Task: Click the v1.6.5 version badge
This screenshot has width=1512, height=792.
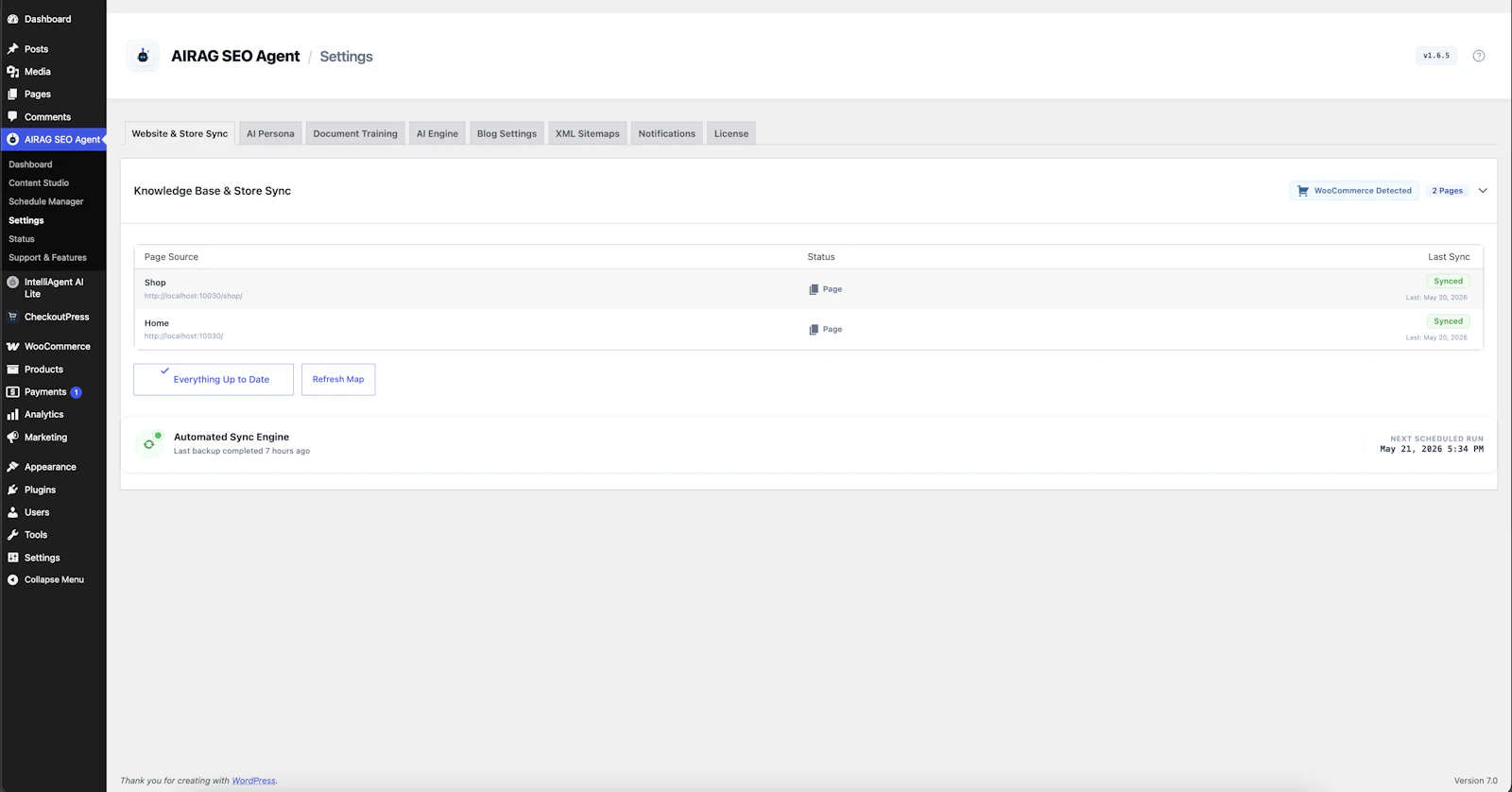Action: point(1436,56)
